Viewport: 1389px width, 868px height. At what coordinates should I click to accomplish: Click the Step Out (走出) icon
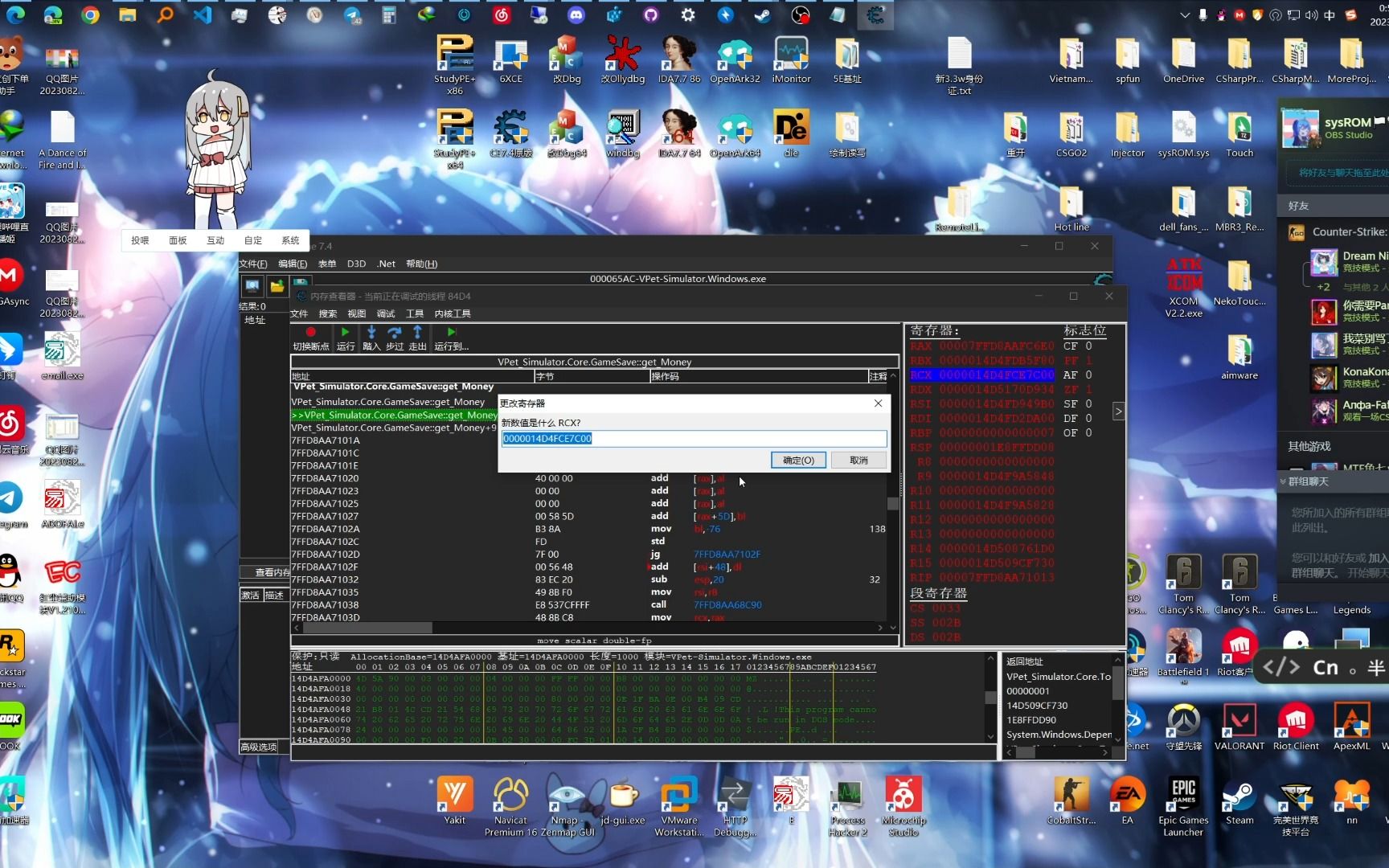[417, 332]
